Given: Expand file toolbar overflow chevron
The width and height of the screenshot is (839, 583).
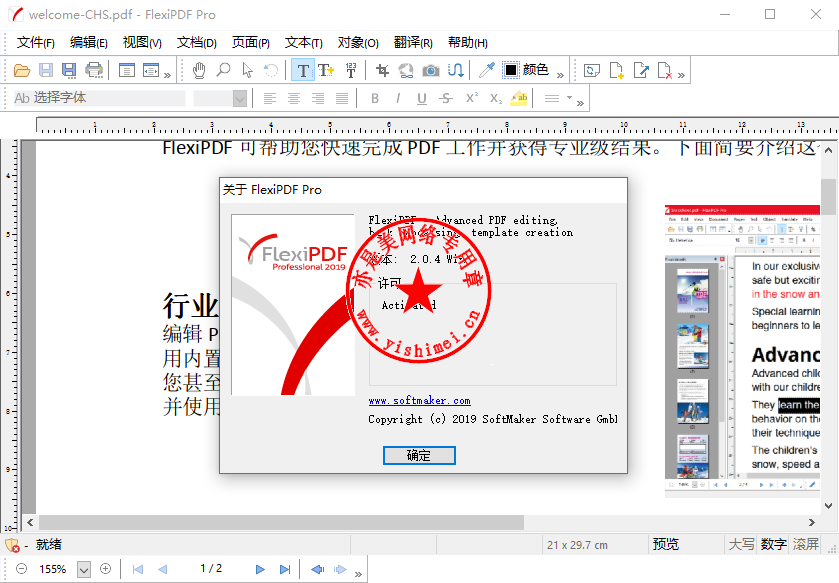Looking at the screenshot, I should coord(167,75).
